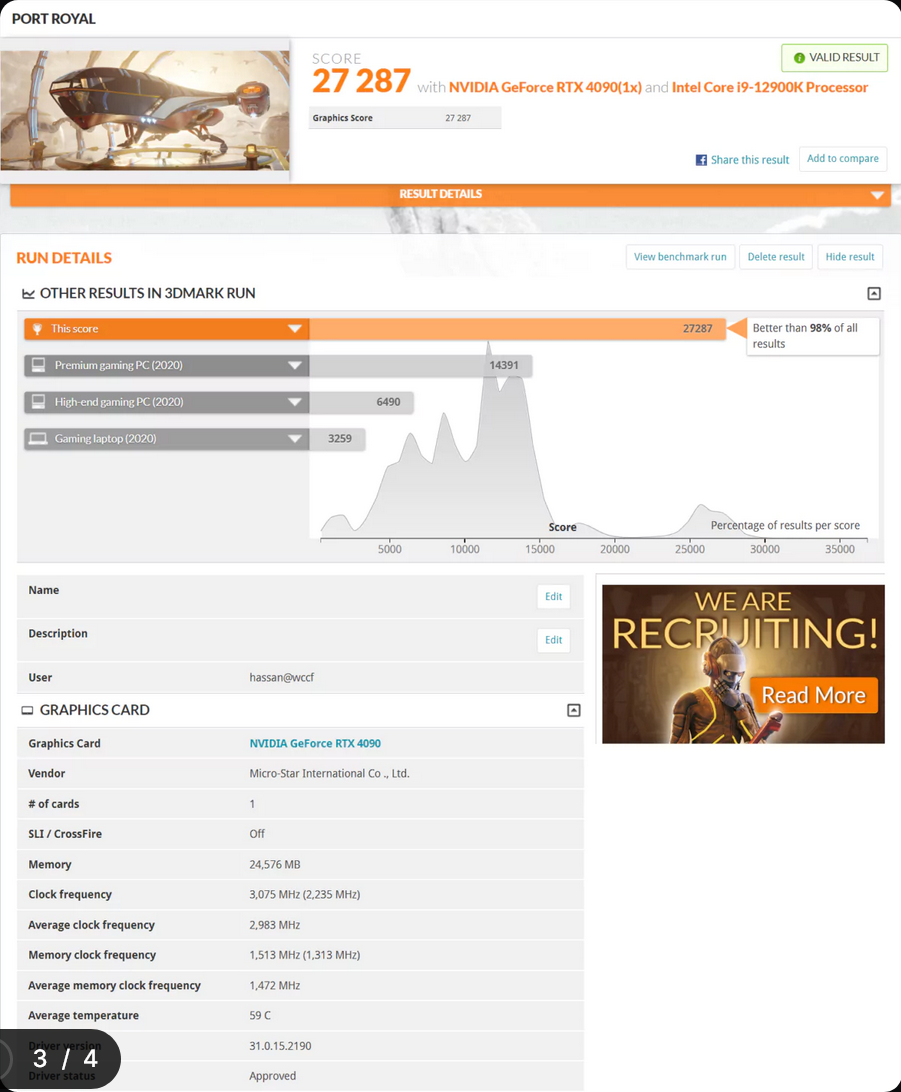This screenshot has height=1092, width=901.
Task: Click the 6490 High-end gaming PC bar
Action: (x=361, y=402)
